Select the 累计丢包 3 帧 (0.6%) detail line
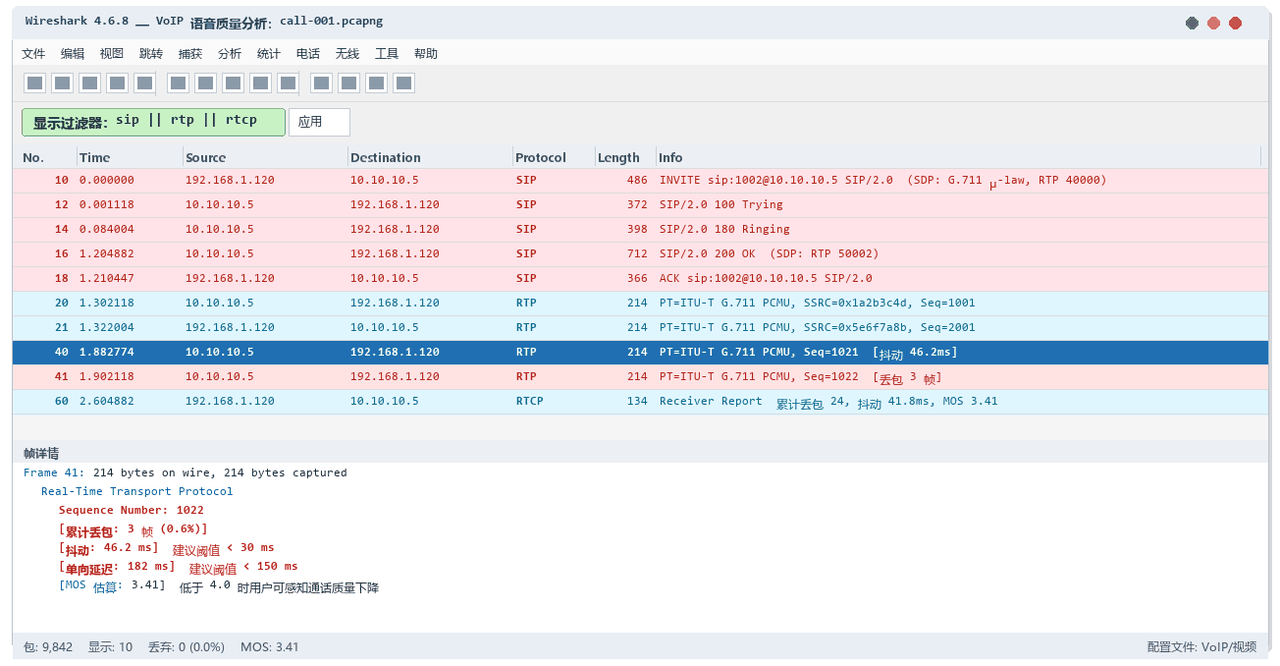1280x666 pixels. pos(133,529)
